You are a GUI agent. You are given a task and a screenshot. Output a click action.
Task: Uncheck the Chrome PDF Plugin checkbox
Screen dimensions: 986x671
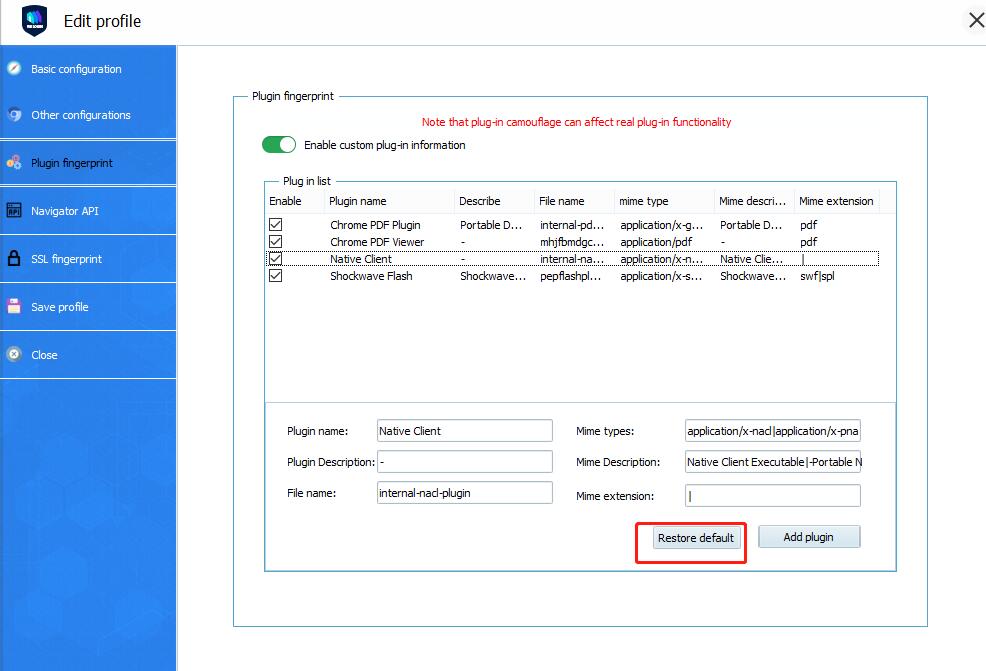[276, 225]
